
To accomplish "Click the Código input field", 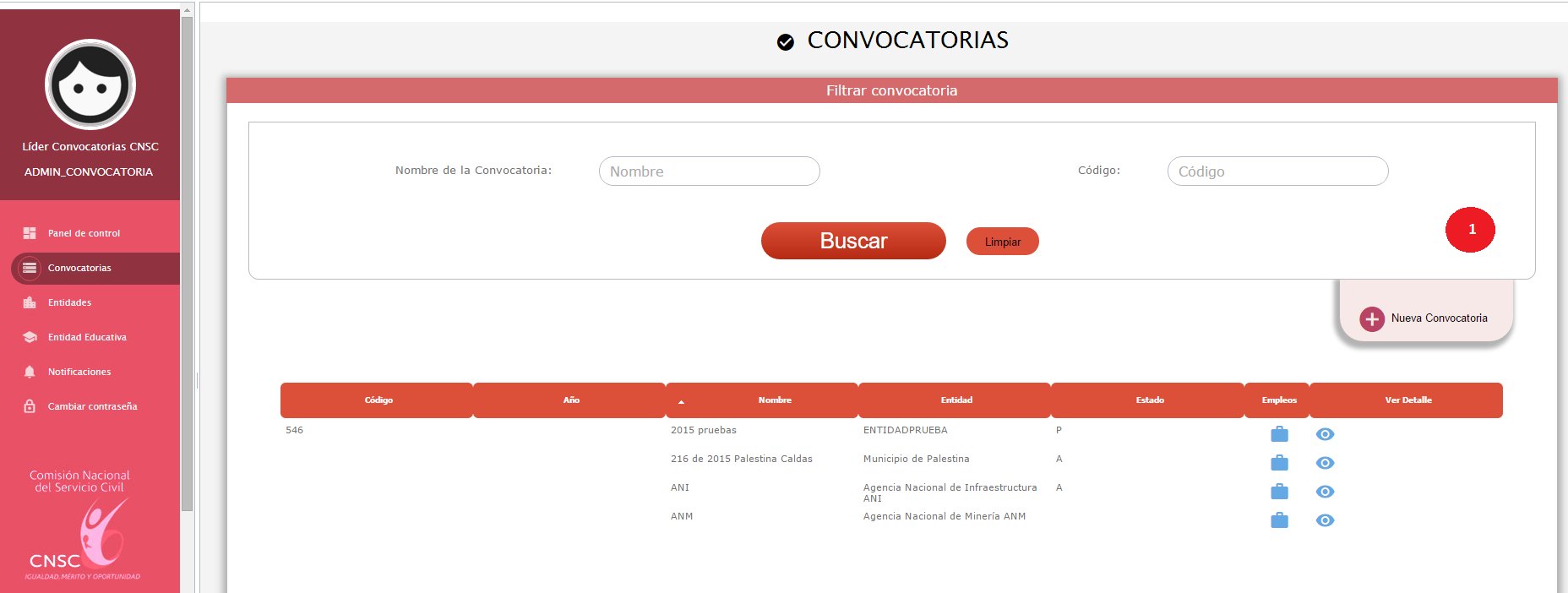I will (1277, 171).
